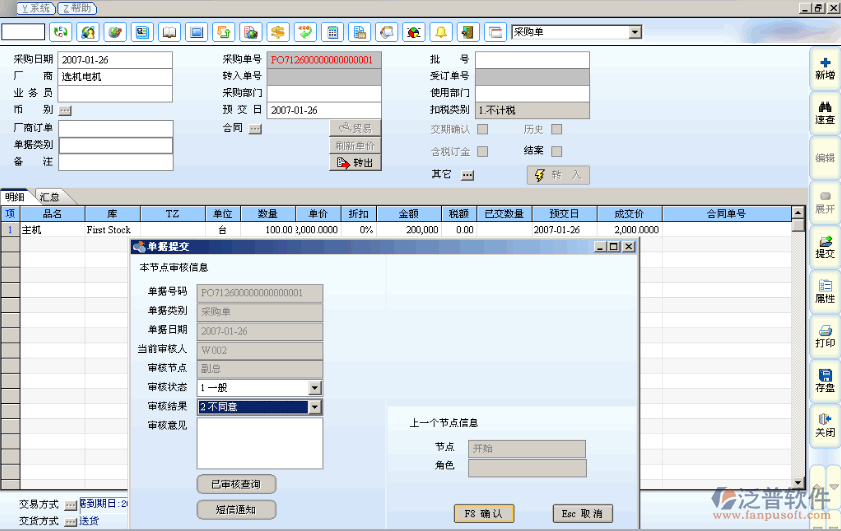Expand the 审核状态 dropdown

coord(314,388)
